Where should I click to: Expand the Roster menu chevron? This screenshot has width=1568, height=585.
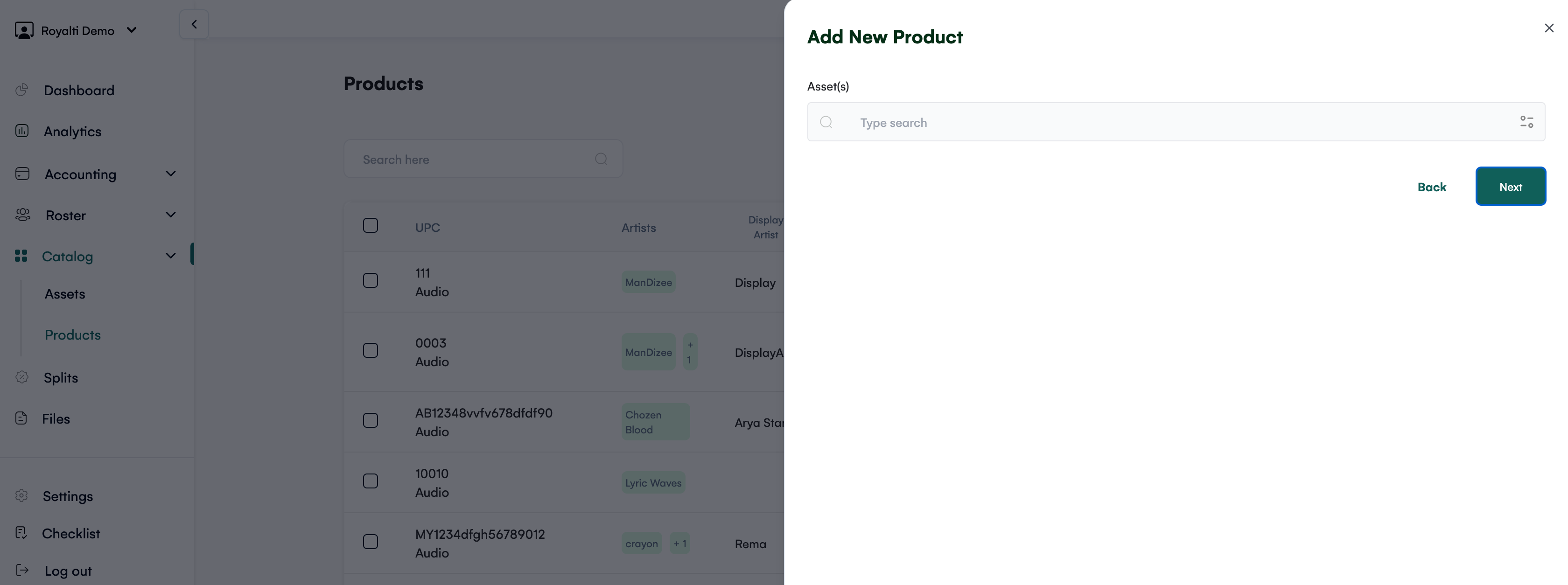pyautogui.click(x=171, y=214)
